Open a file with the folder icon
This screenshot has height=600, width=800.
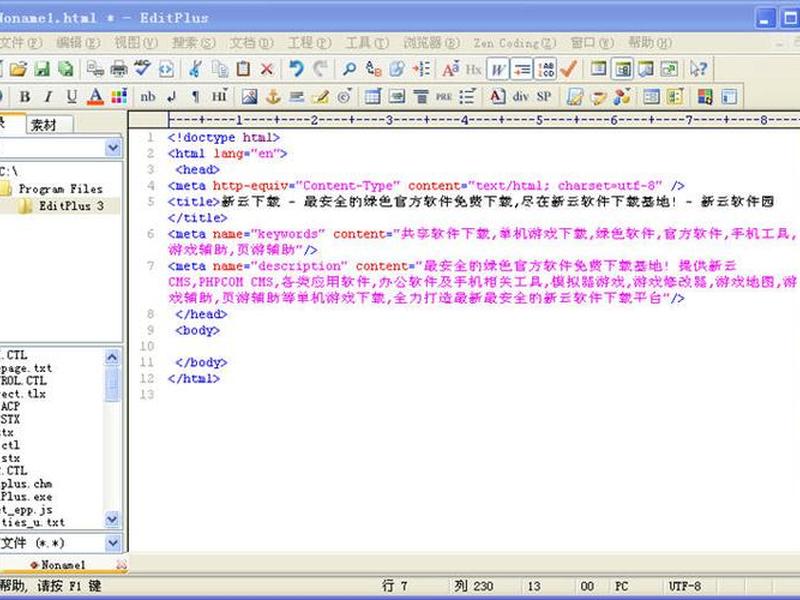pyautogui.click(x=18, y=69)
